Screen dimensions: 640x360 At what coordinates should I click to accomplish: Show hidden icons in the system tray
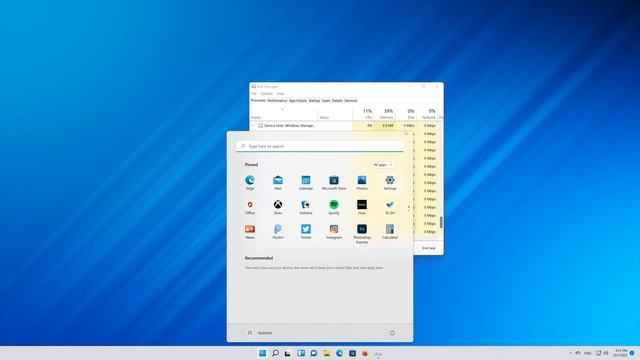pyautogui.click(x=570, y=353)
